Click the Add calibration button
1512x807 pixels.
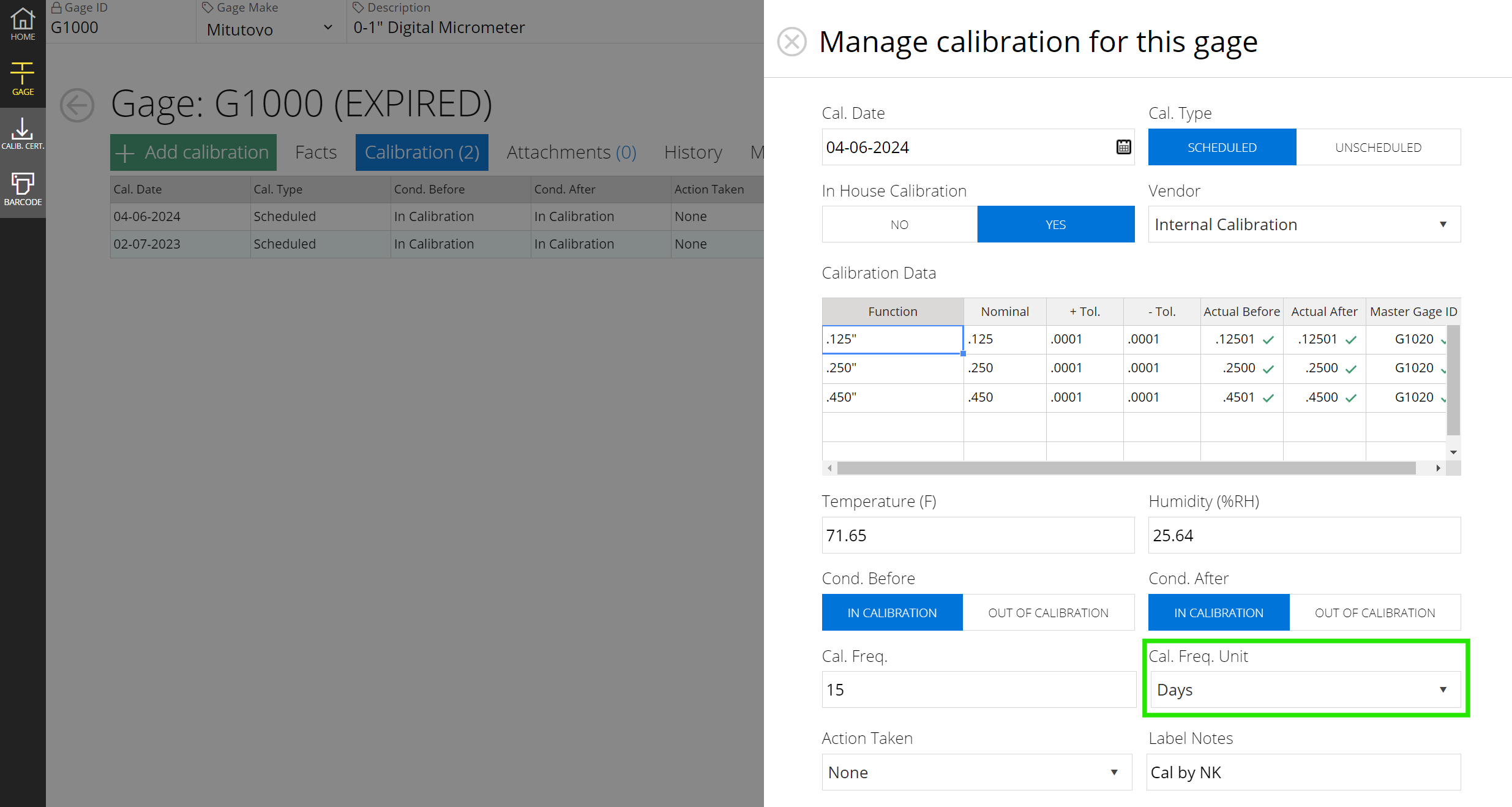point(193,152)
